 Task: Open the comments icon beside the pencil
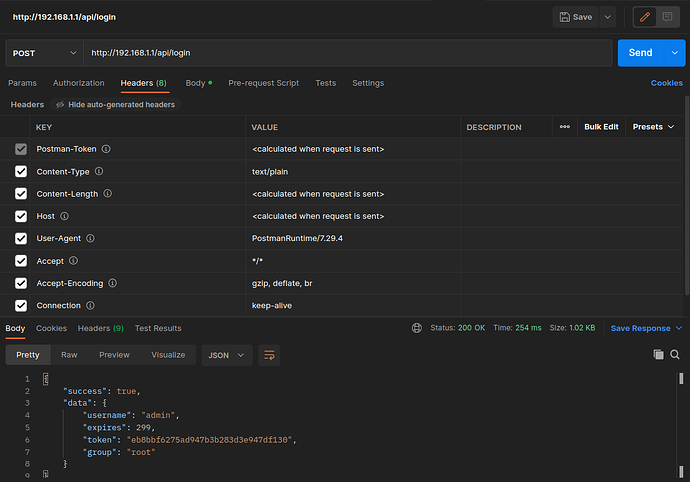[x=668, y=17]
